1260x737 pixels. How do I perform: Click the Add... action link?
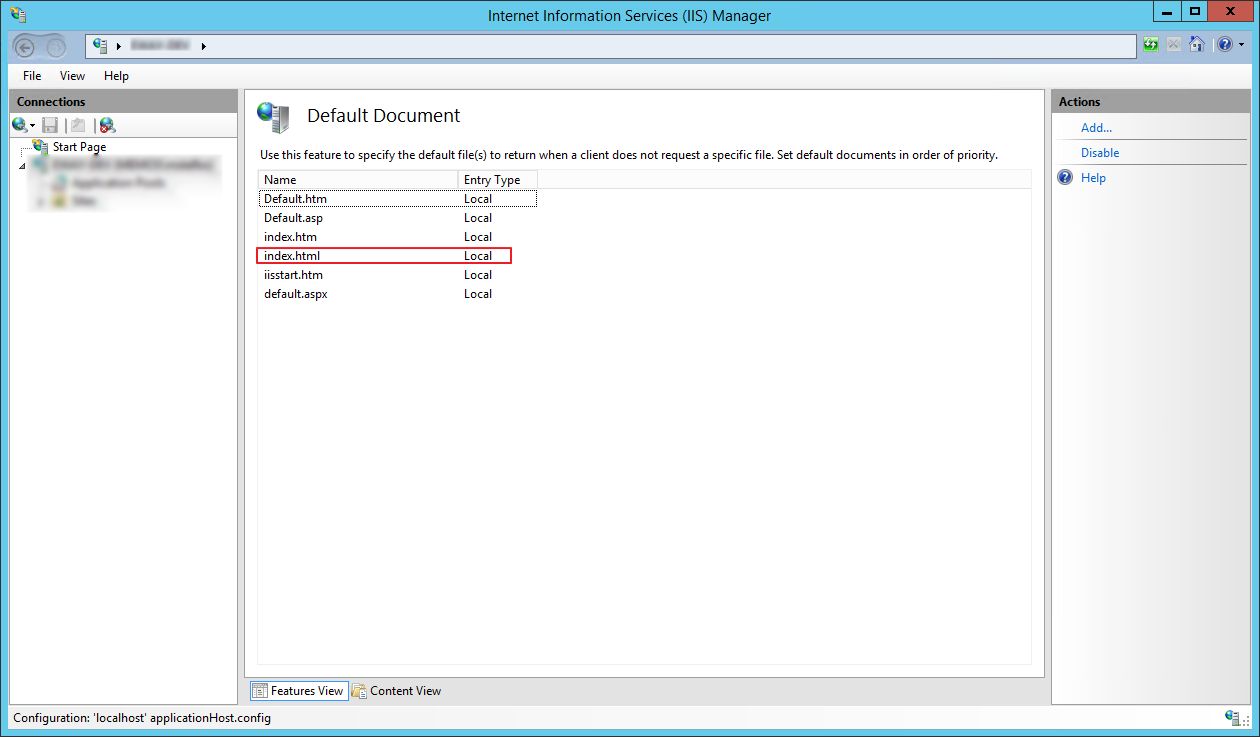click(1096, 128)
